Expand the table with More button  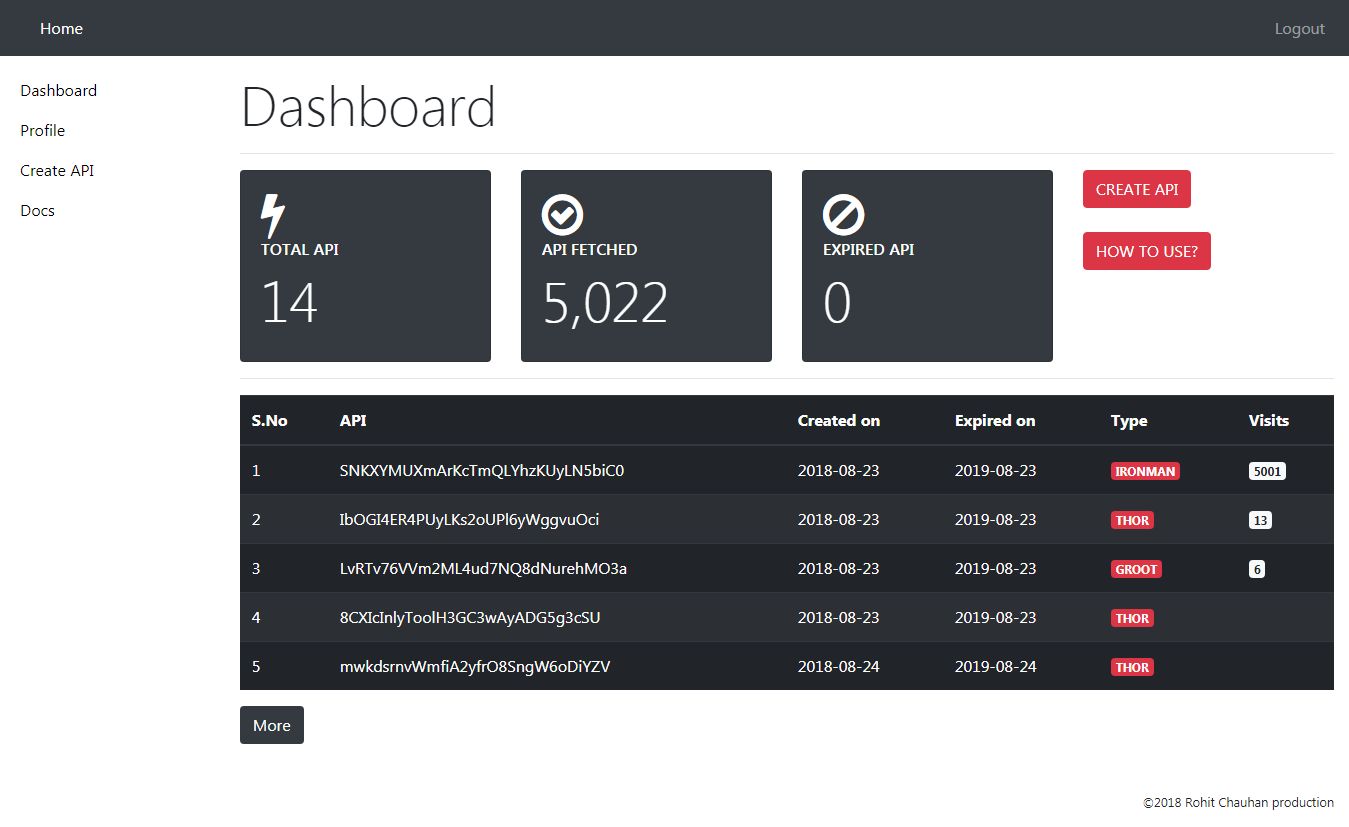pyautogui.click(x=271, y=726)
